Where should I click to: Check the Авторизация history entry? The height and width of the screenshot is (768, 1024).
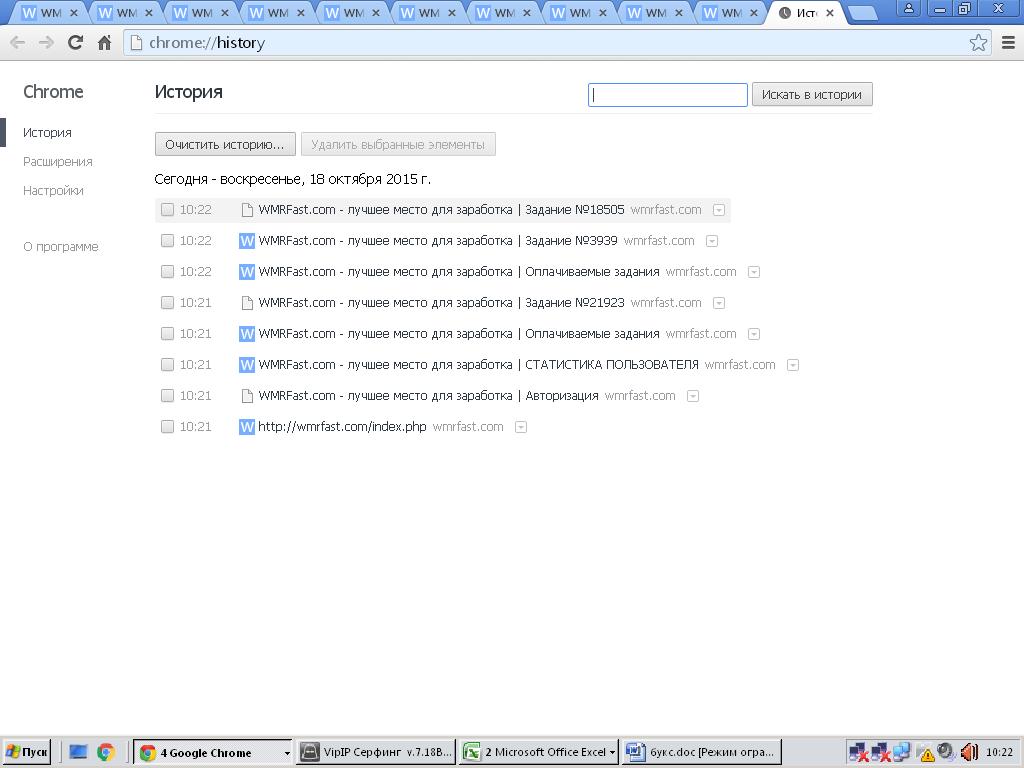167,396
